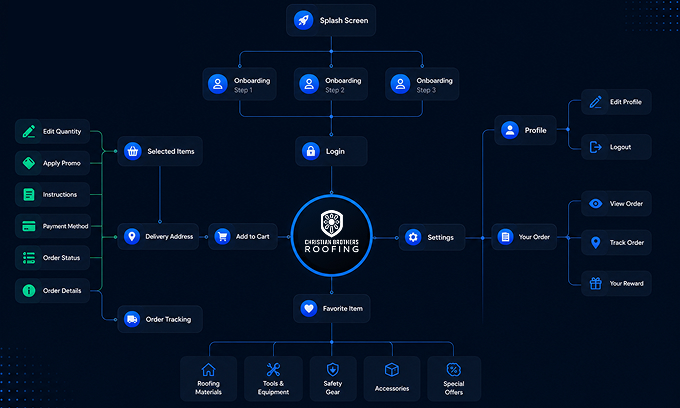Click the Onboarding Step 1 text
680x408 pixels.
(x=252, y=85)
